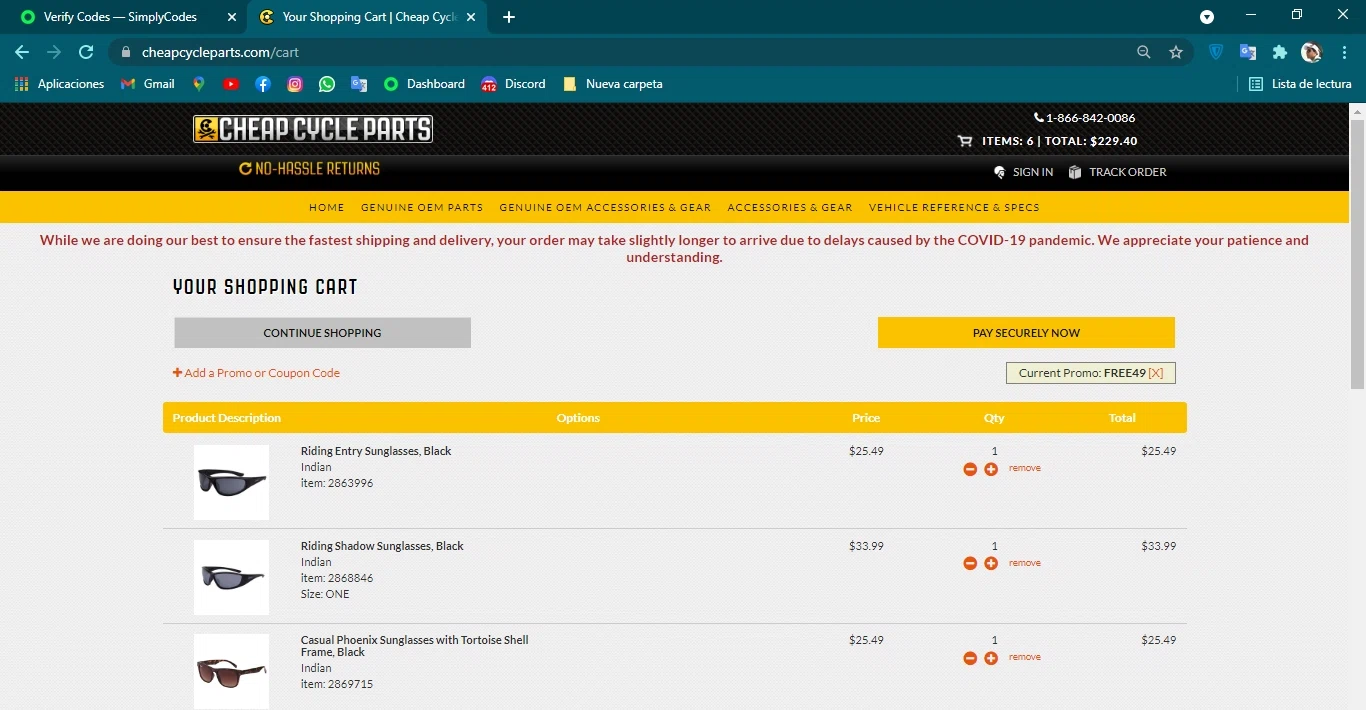Open the WhatsApp bookmark icon

pos(327,84)
